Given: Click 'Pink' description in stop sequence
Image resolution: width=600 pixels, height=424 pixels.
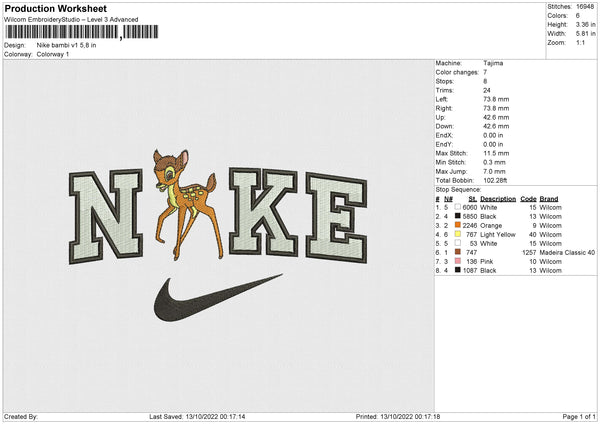Looking at the screenshot, I should [x=487, y=261].
